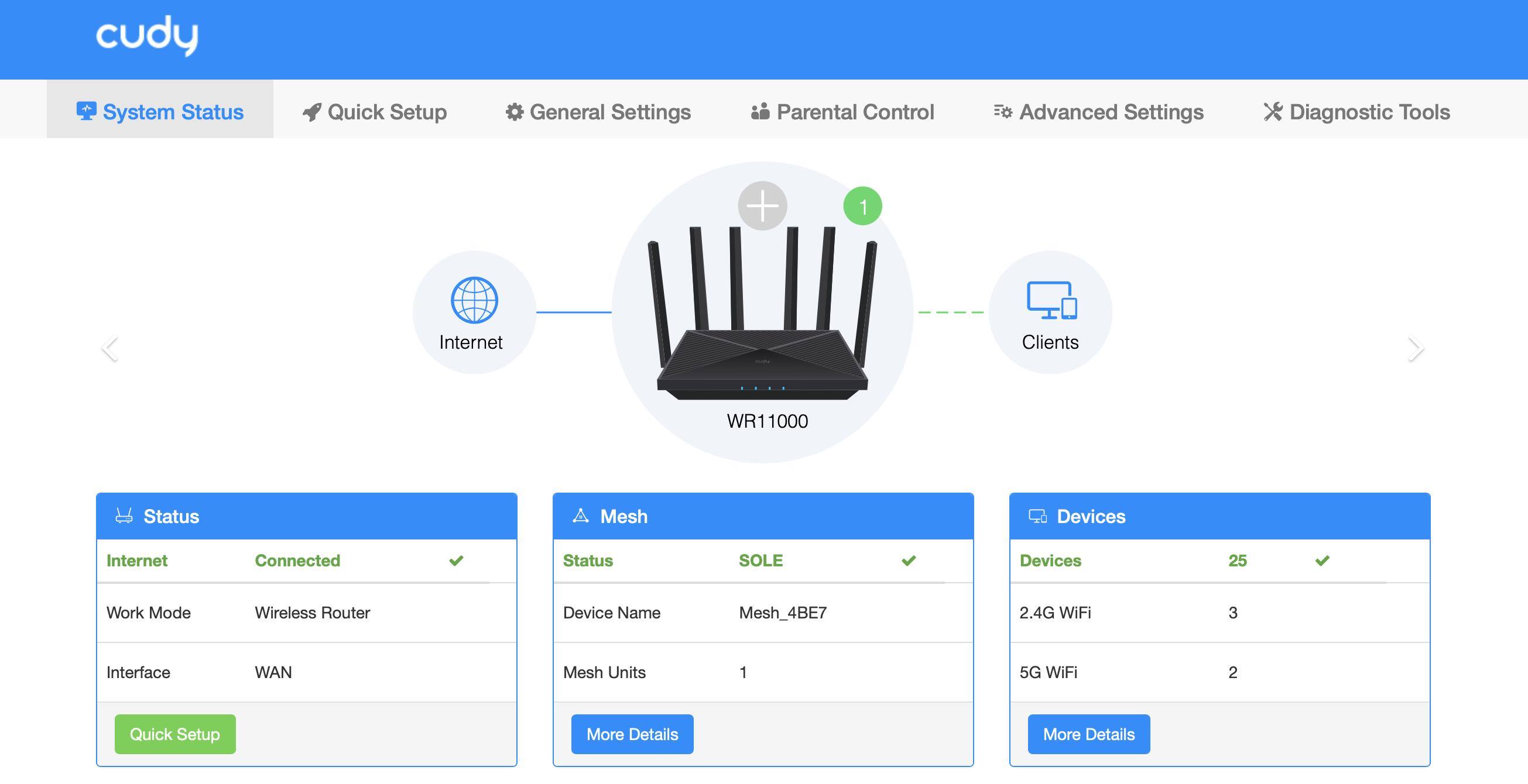
Task: Click the Clients devices icon
Action: [x=1051, y=300]
